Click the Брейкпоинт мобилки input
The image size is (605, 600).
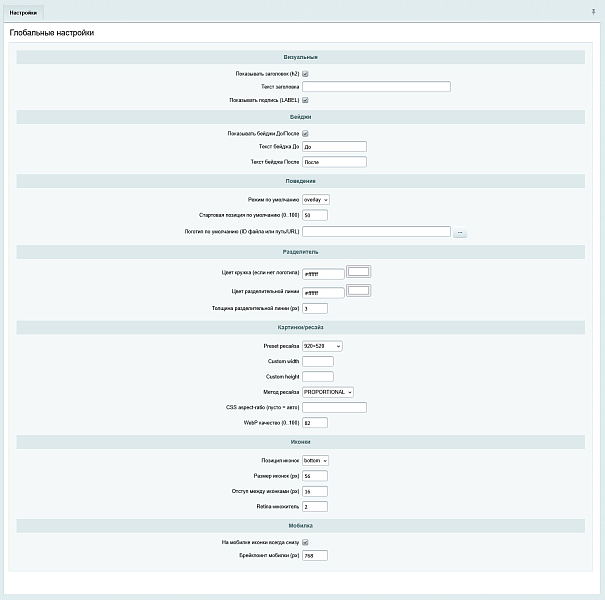click(x=314, y=556)
